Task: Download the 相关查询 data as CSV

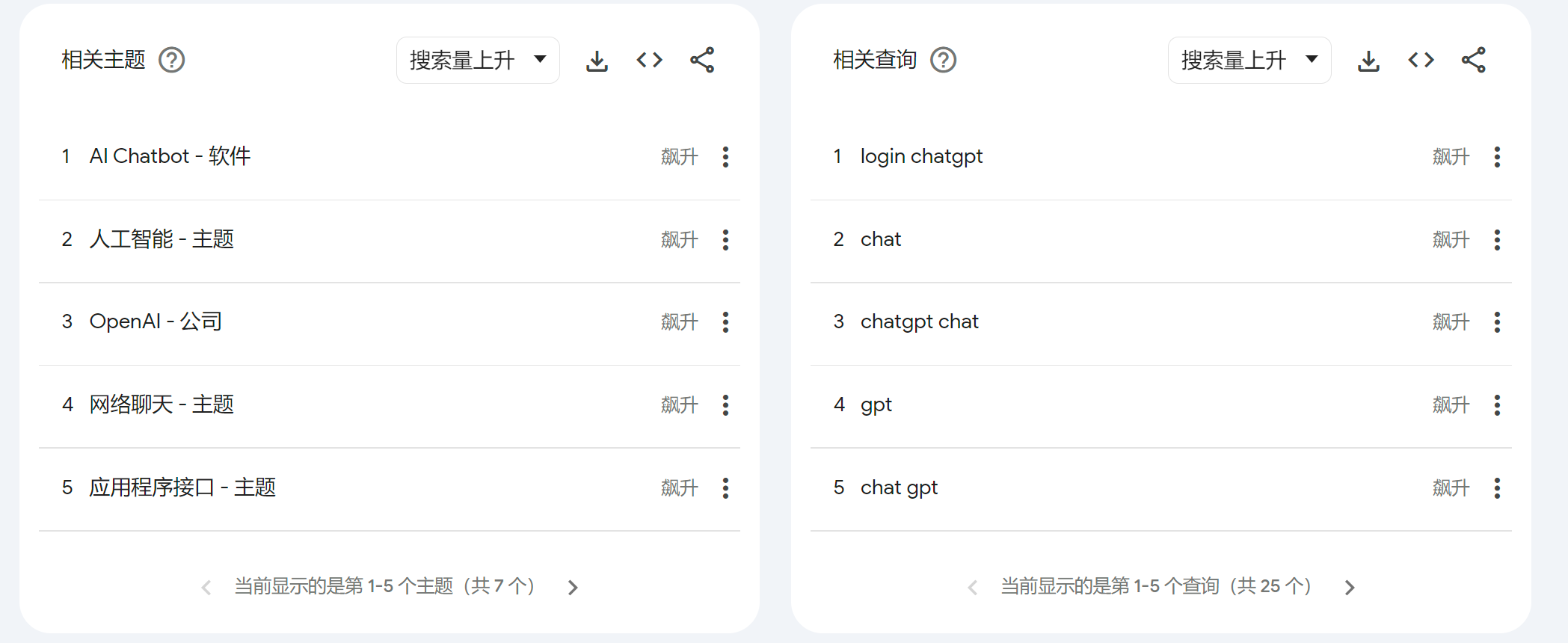Action: click(x=1368, y=61)
